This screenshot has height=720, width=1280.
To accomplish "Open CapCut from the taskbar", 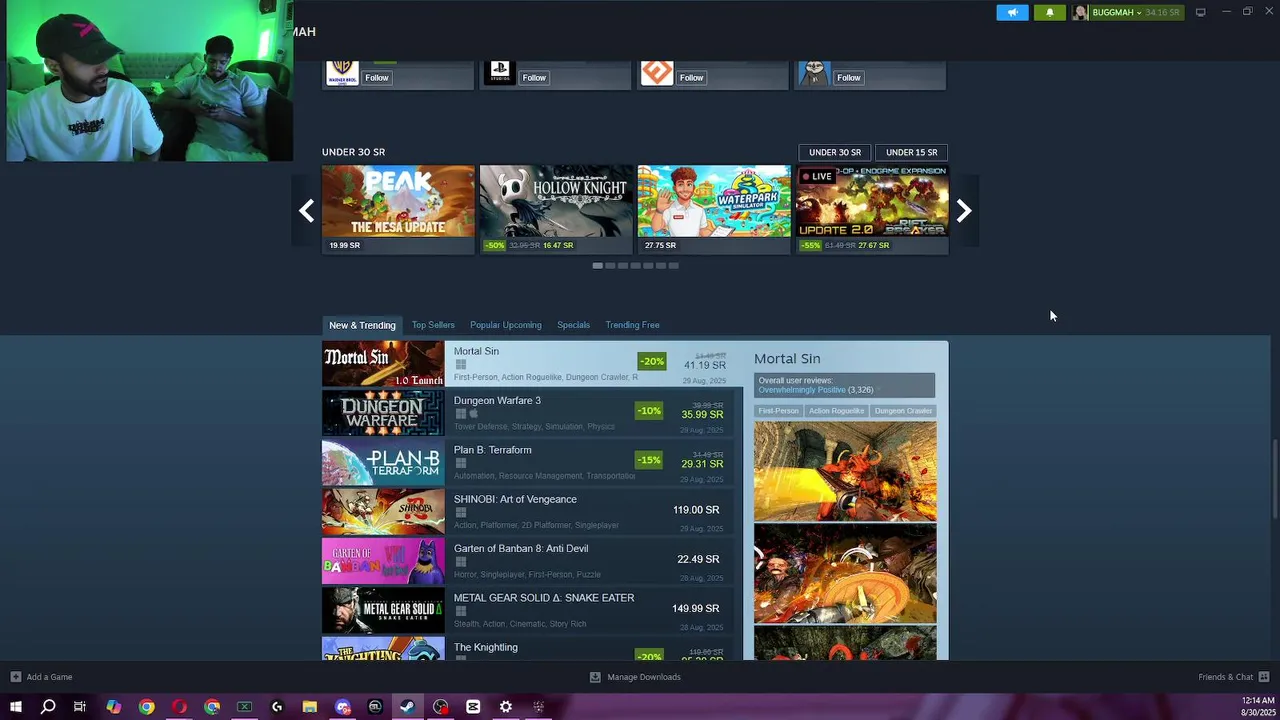I will [473, 707].
